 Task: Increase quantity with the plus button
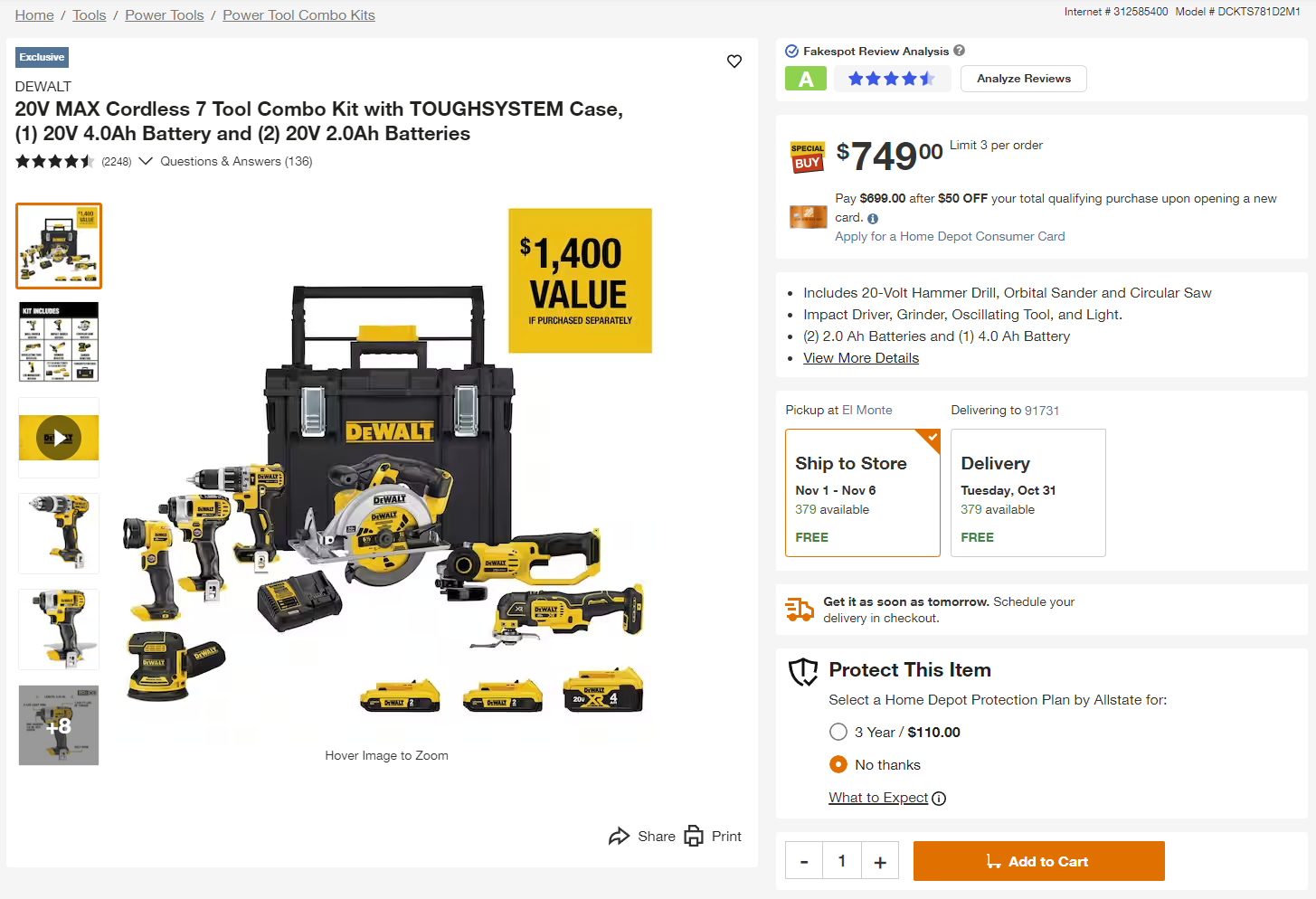880,862
